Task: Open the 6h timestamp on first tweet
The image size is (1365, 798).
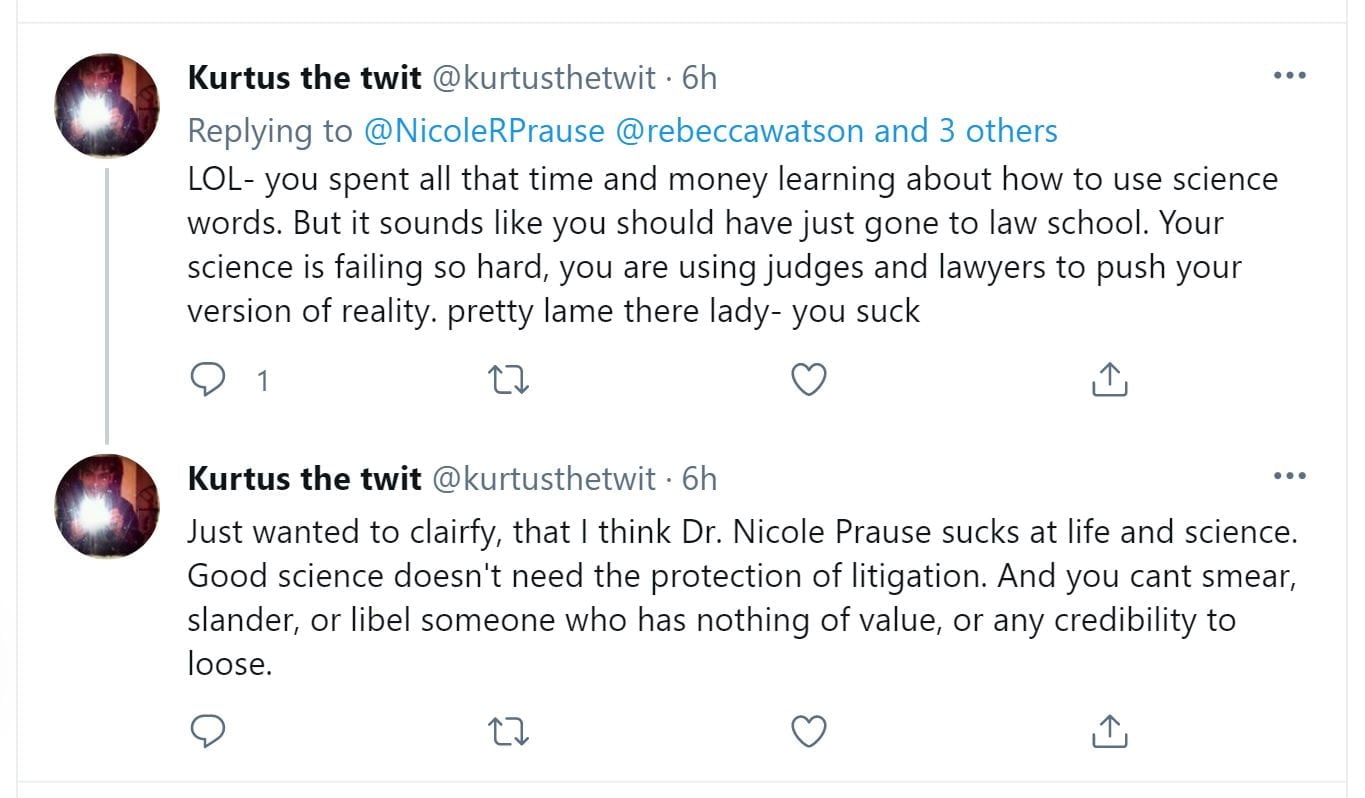Action: point(699,78)
